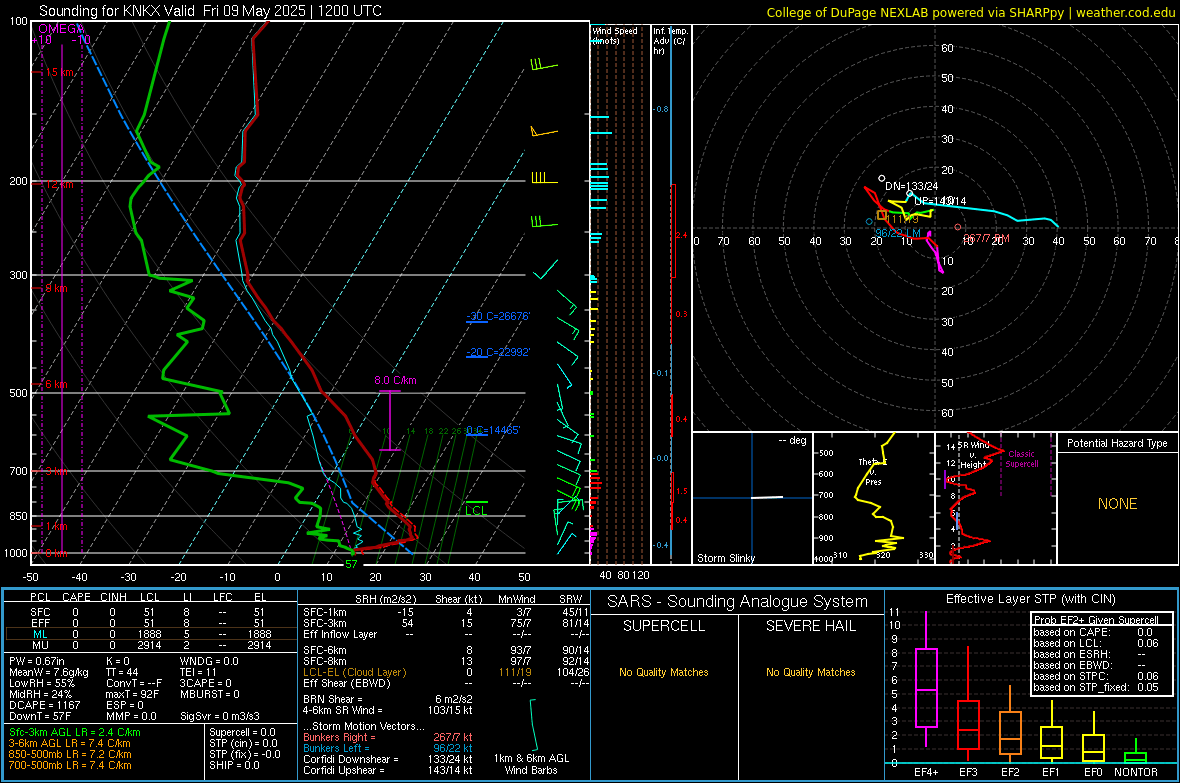The width and height of the screenshot is (1180, 783).
Task: Click No Quality Matches under SUPERCELL
Action: coord(664,672)
